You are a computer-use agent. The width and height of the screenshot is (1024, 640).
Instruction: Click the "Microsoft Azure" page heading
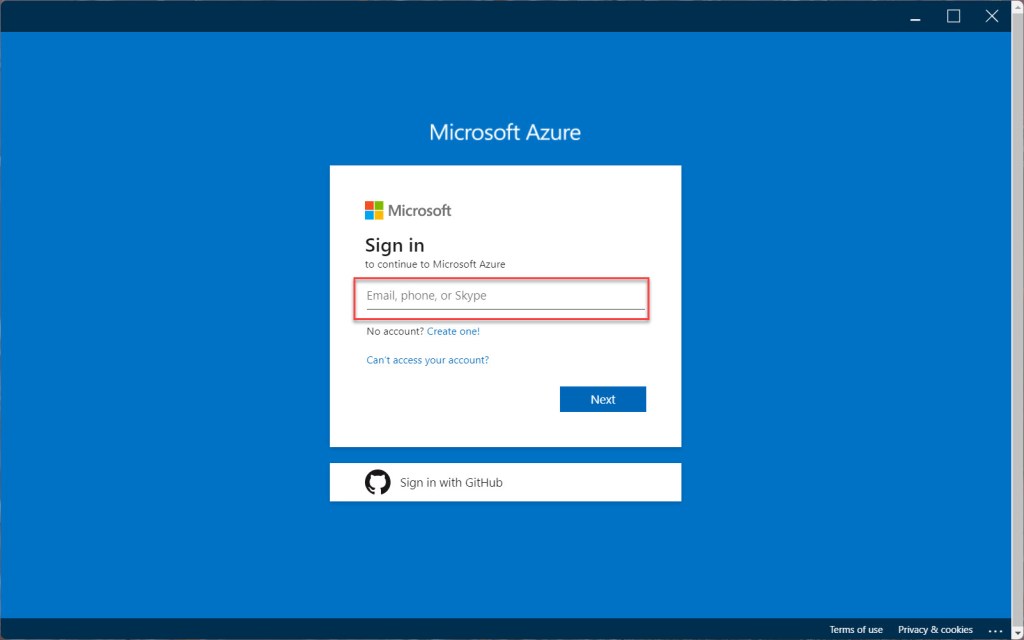pos(505,132)
